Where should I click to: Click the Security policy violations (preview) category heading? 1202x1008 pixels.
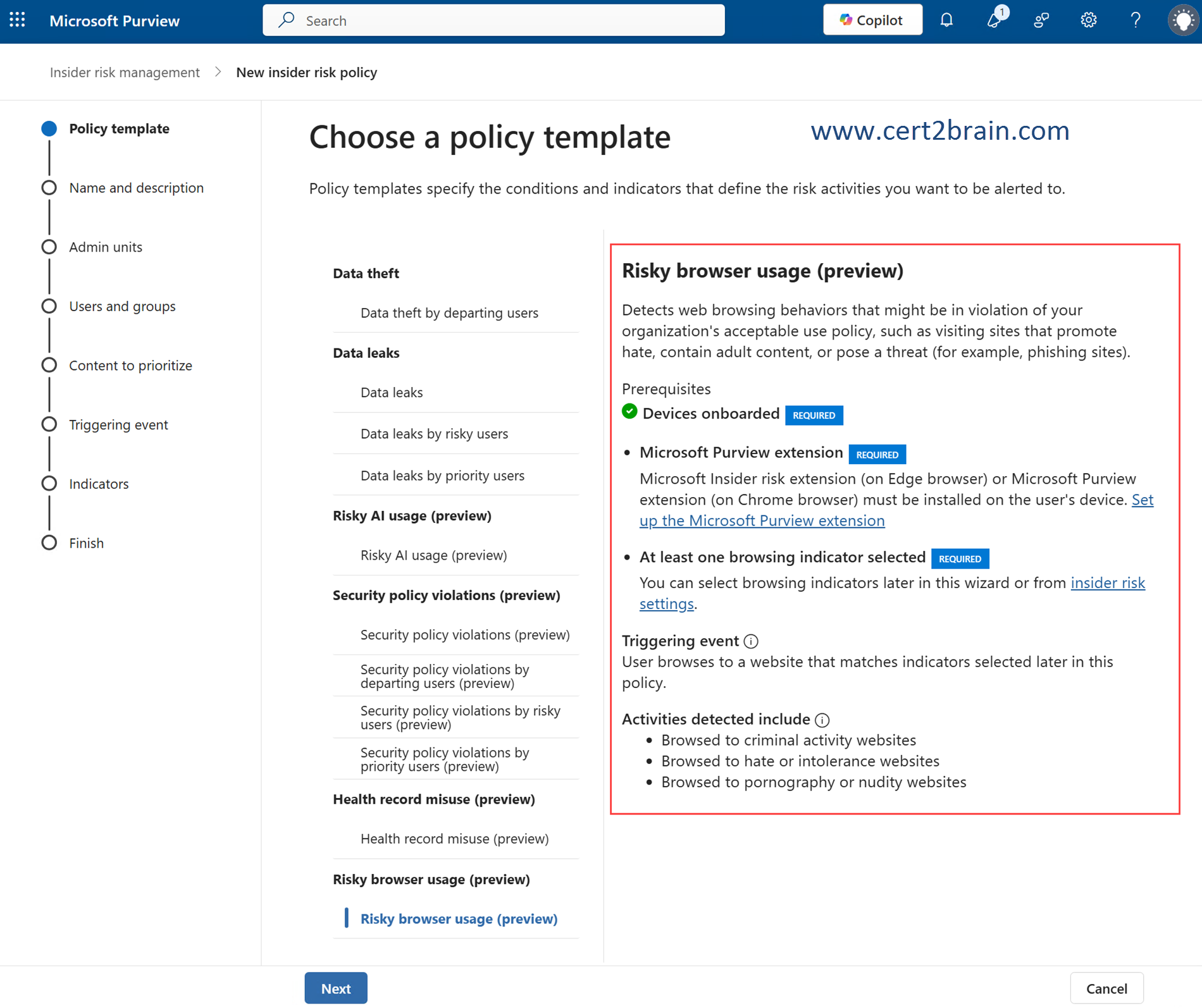pyautogui.click(x=447, y=595)
